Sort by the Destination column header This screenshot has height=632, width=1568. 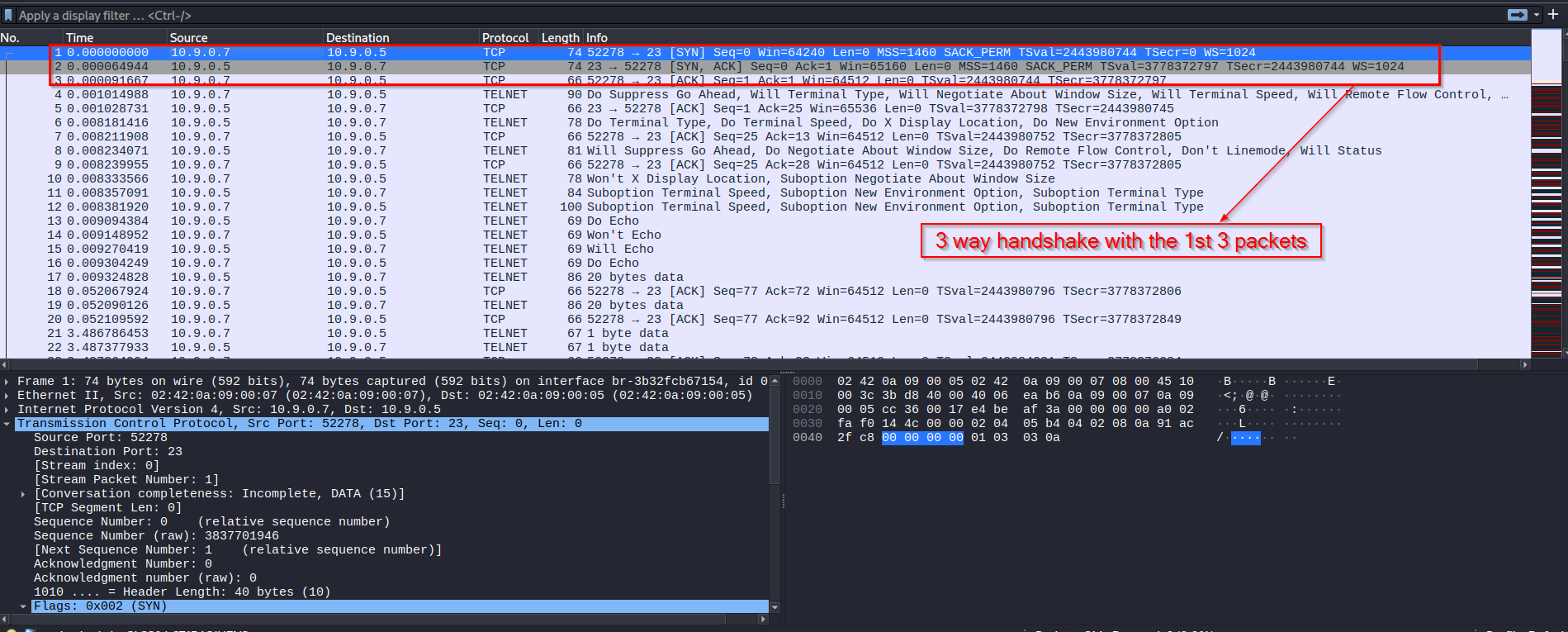tap(358, 38)
